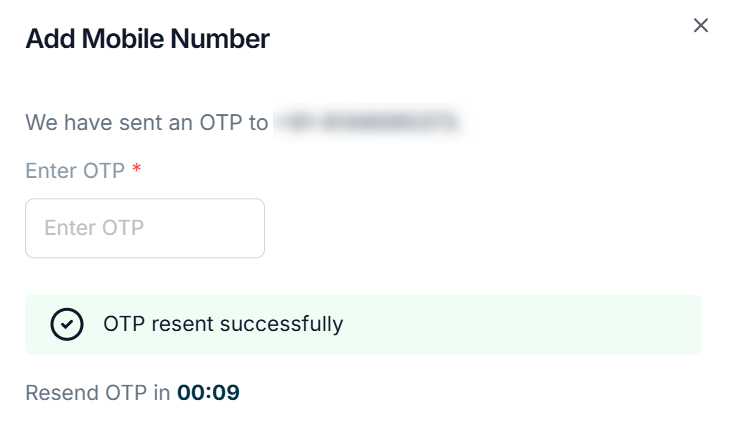
Task: Click the gray placeholder text inside OTP box
Action: (x=94, y=228)
